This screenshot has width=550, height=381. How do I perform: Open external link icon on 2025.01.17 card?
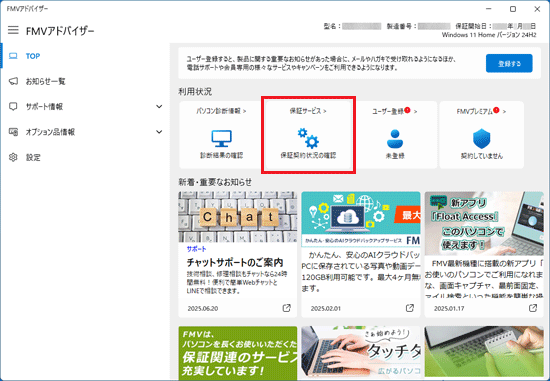(x=533, y=308)
